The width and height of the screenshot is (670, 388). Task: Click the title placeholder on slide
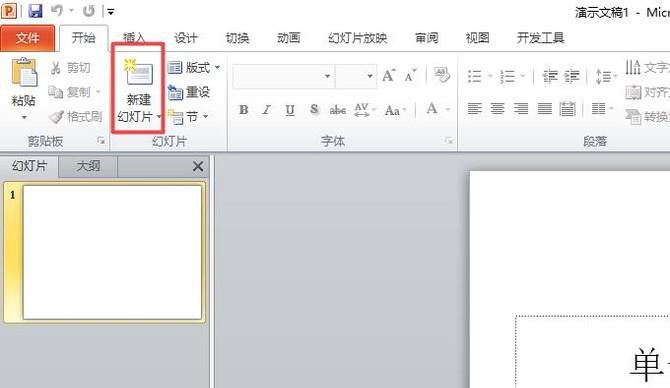pos(593,351)
